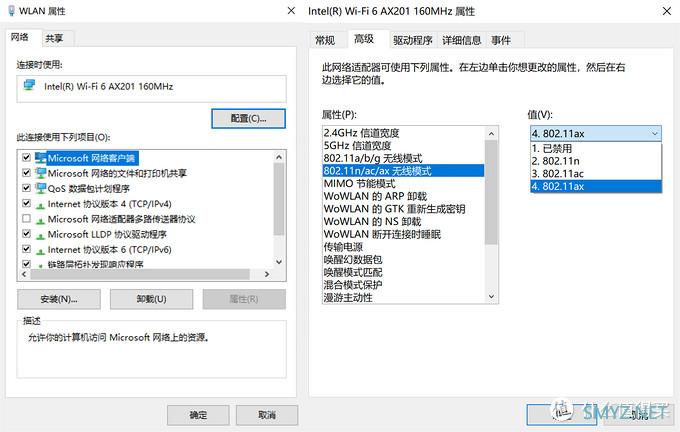
Task: Click the property list vertical scrollbar thumb
Action: 491,192
